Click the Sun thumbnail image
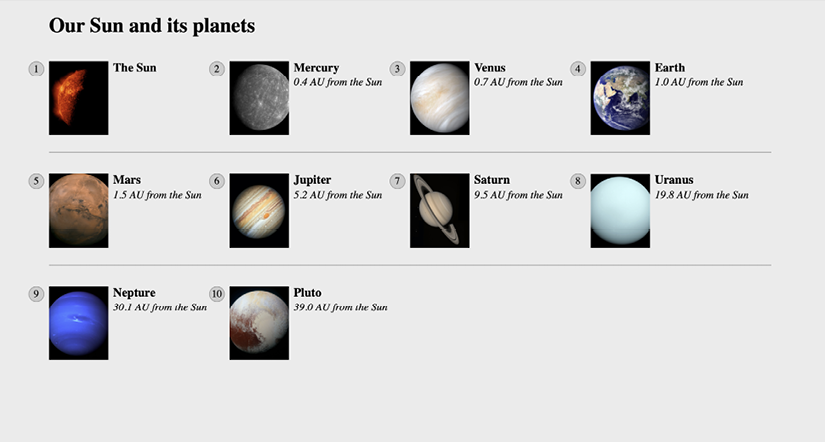The image size is (825, 442). [x=78, y=98]
